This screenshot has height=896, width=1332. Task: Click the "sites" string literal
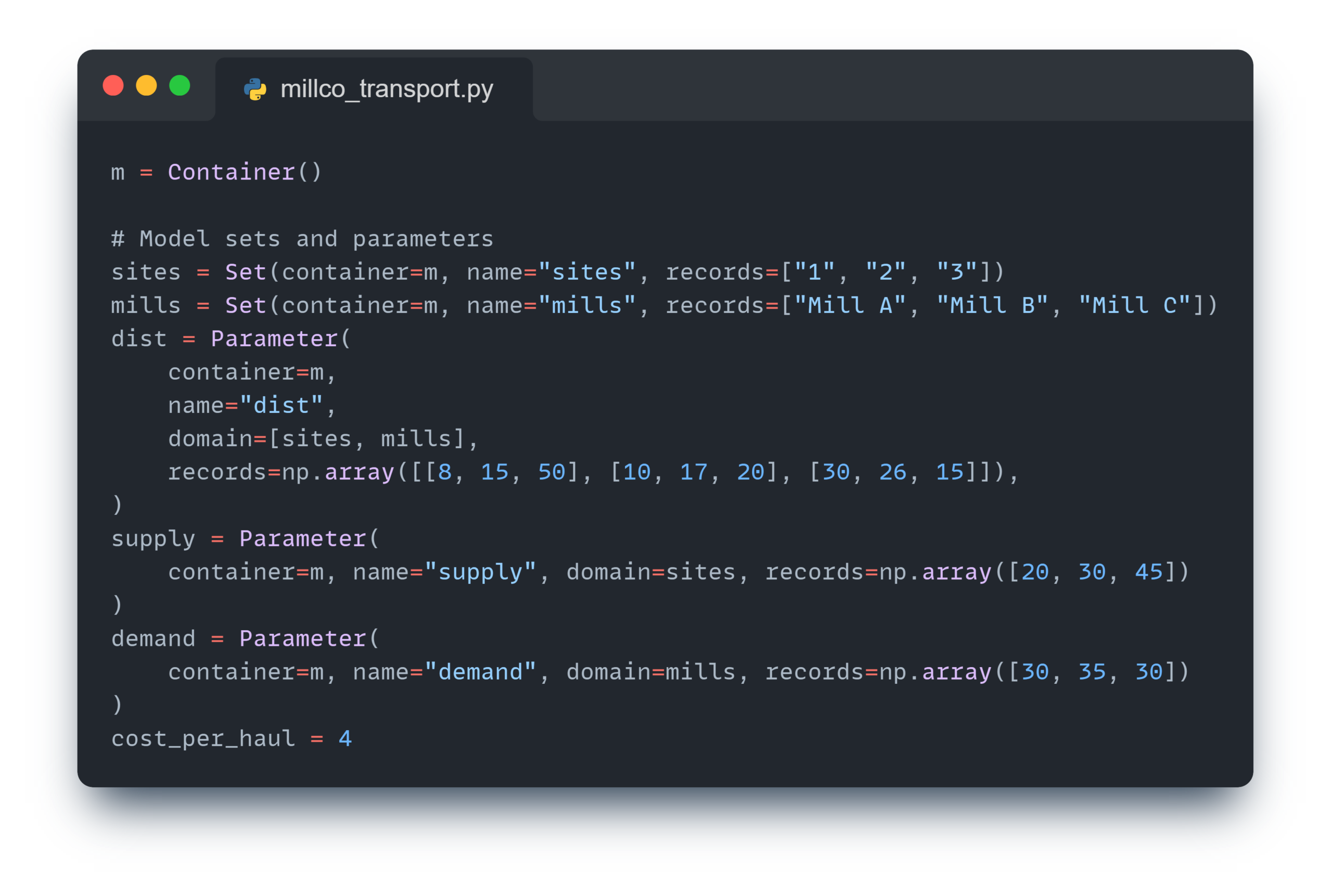[587, 272]
